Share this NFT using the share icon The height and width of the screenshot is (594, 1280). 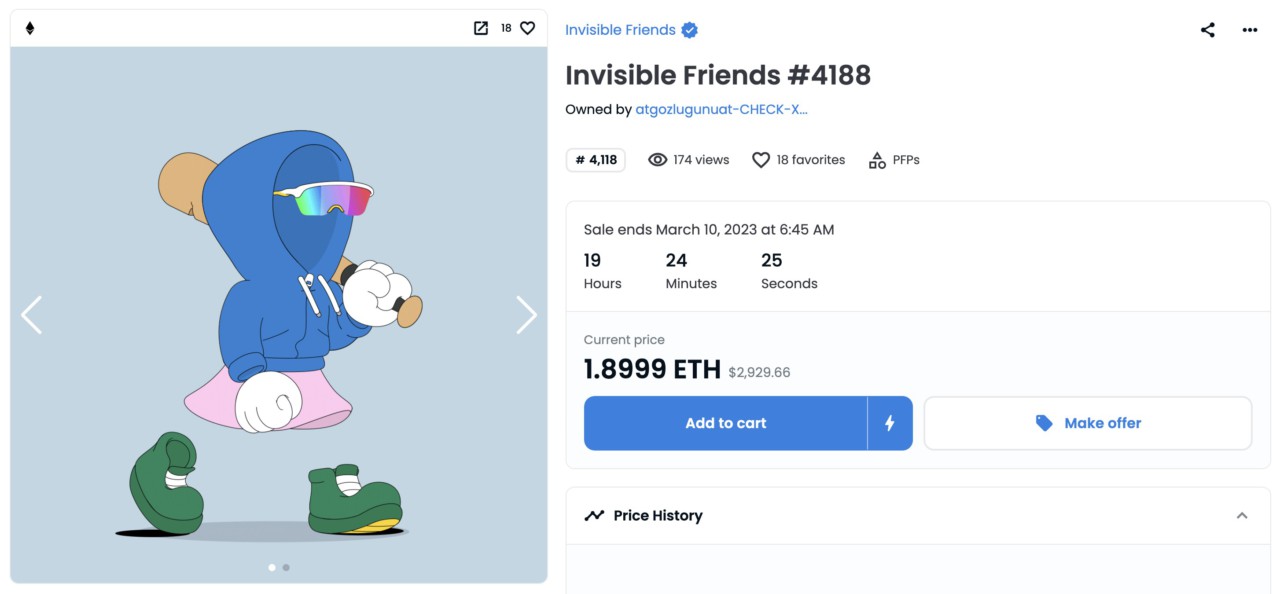[1207, 29]
